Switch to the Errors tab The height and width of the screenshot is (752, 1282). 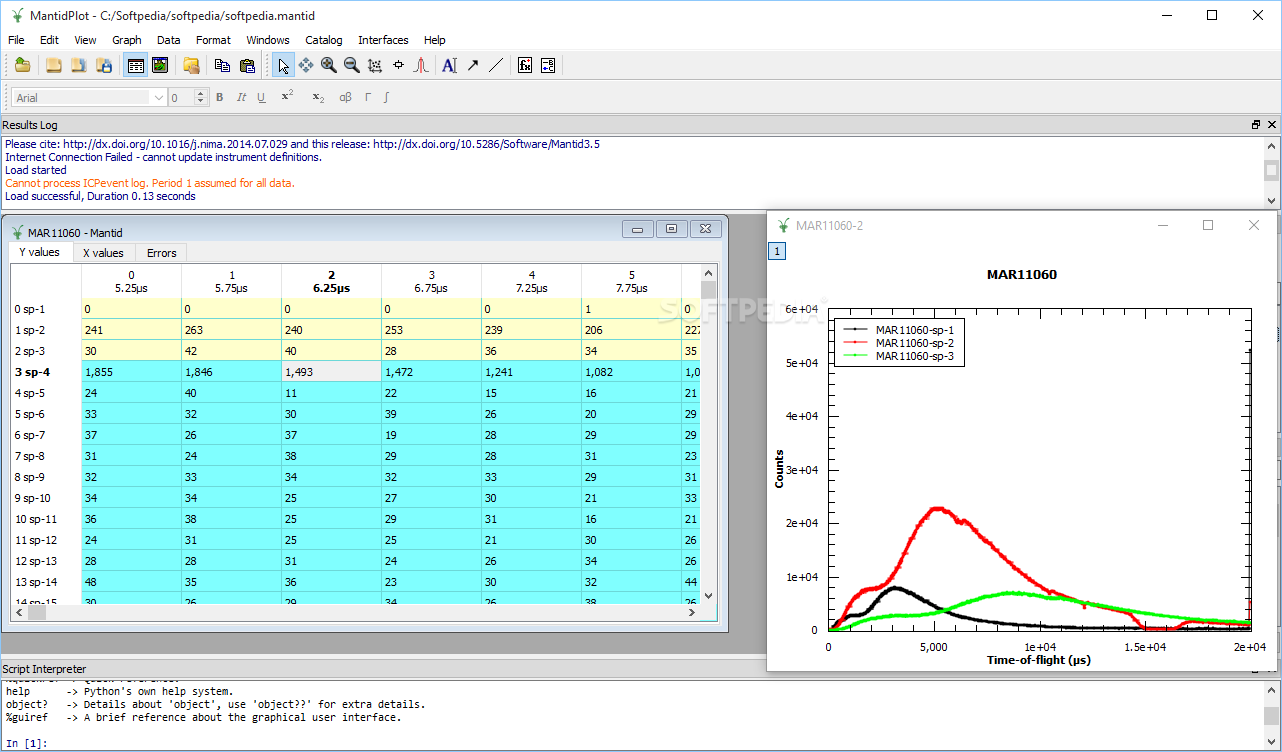click(x=161, y=253)
